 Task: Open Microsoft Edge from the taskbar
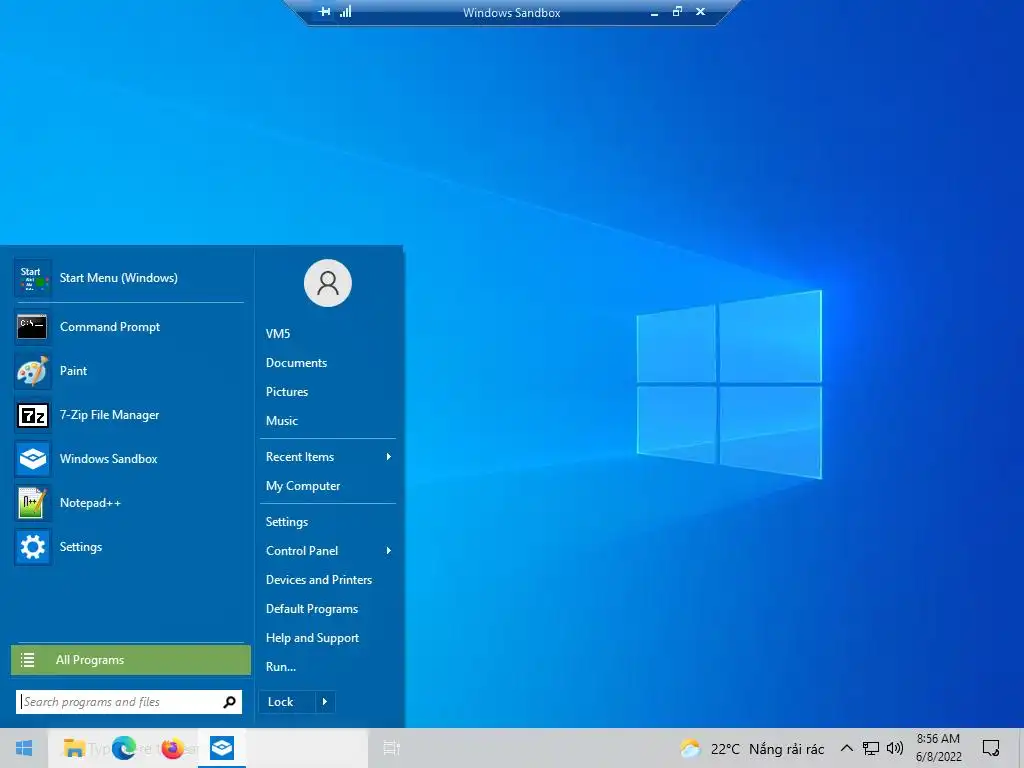123,748
